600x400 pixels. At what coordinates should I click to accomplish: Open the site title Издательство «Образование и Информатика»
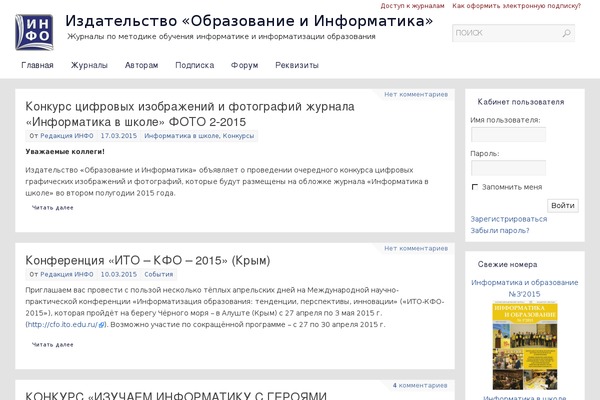coord(249,21)
